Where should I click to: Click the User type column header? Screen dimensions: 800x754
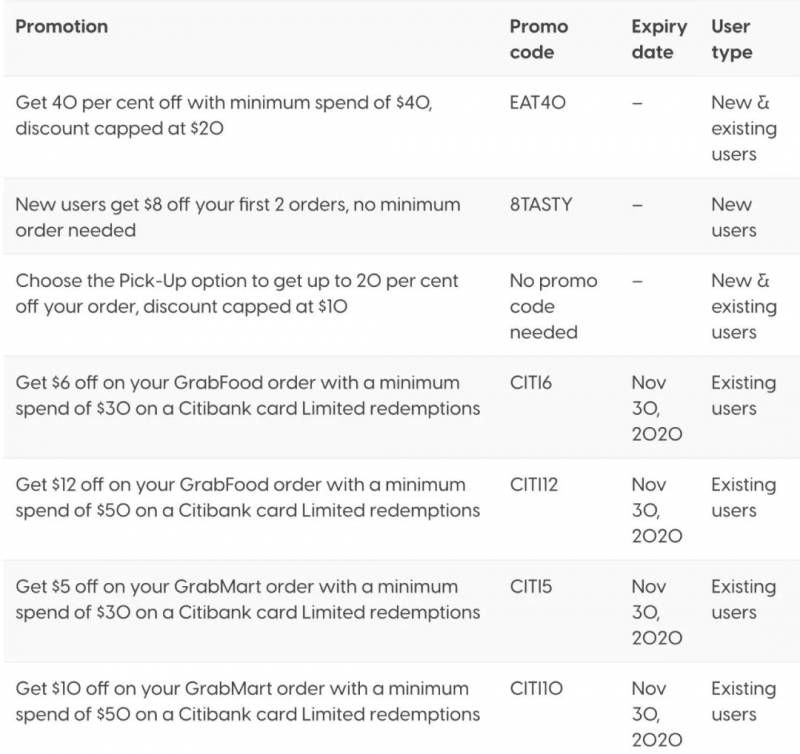point(732,39)
